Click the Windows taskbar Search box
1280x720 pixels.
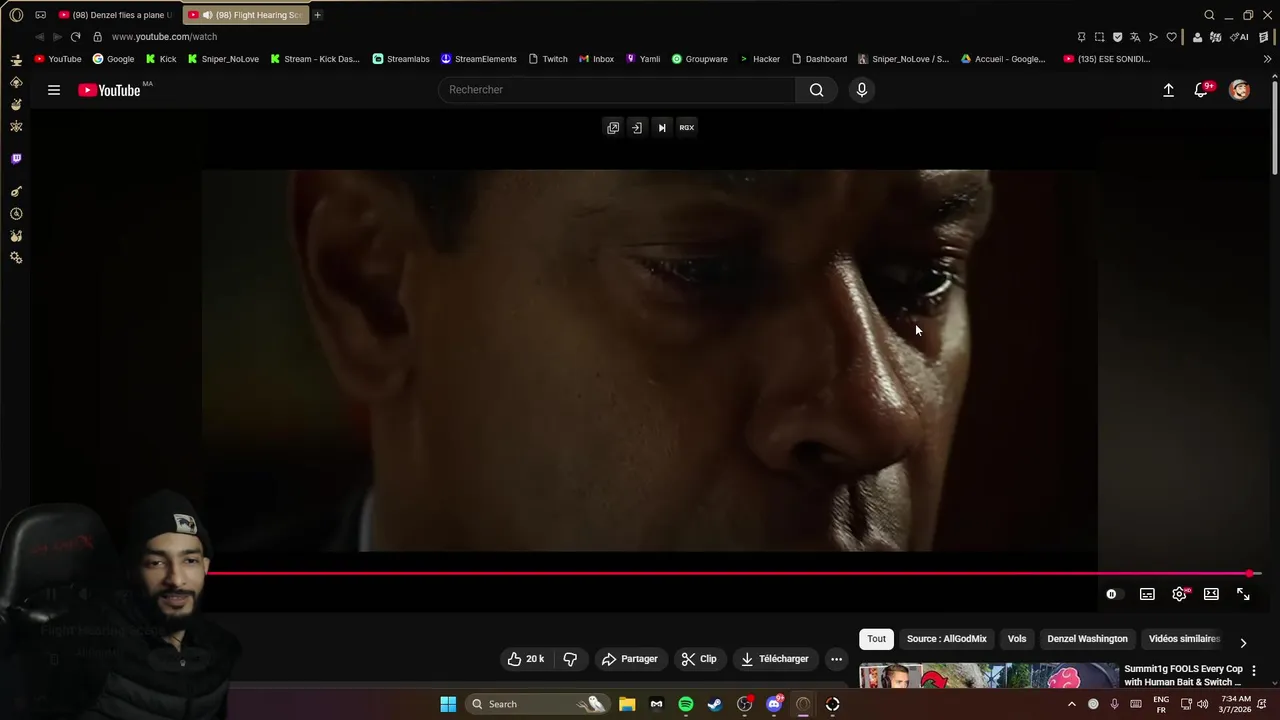(x=537, y=704)
